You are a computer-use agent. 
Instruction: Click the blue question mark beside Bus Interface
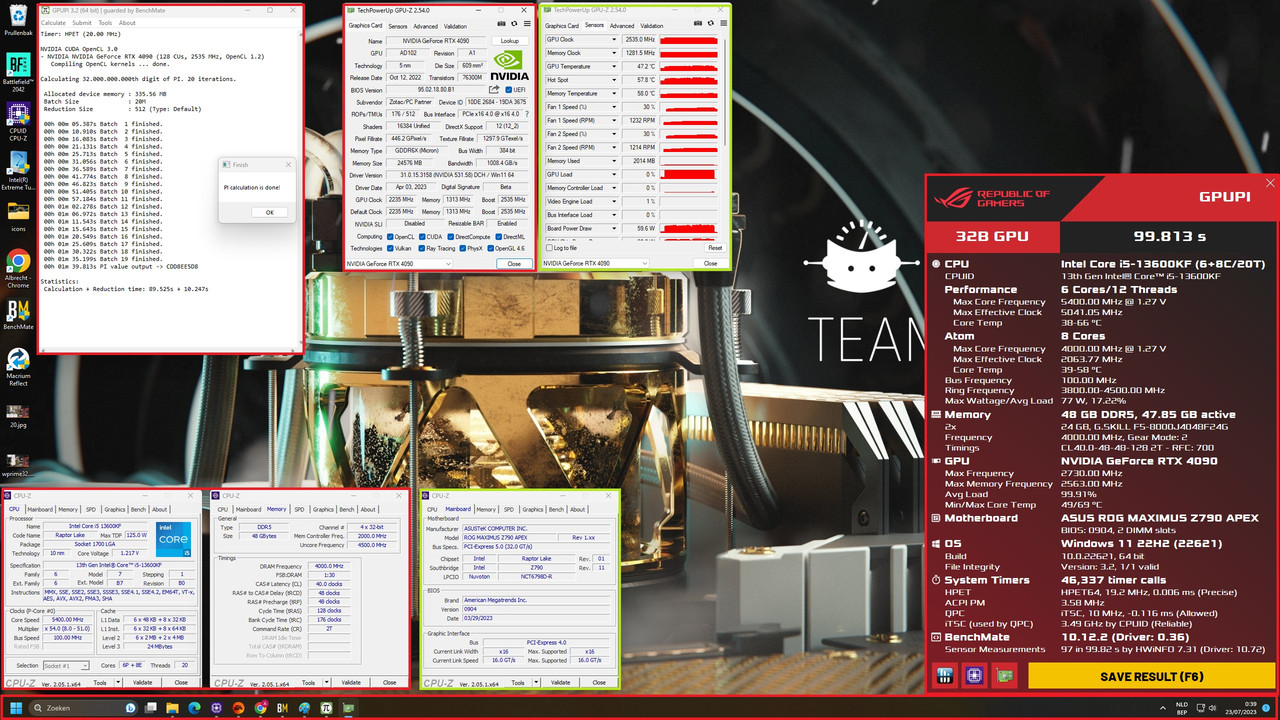(527, 114)
